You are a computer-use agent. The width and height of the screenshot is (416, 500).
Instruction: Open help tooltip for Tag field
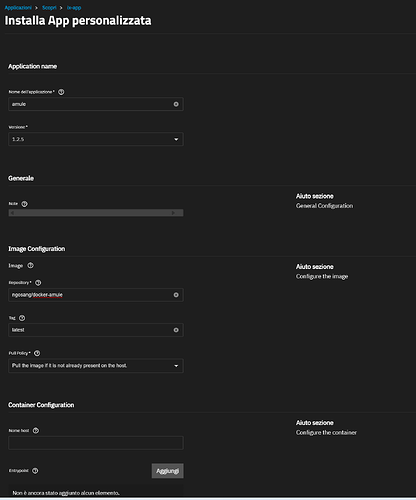point(22,318)
